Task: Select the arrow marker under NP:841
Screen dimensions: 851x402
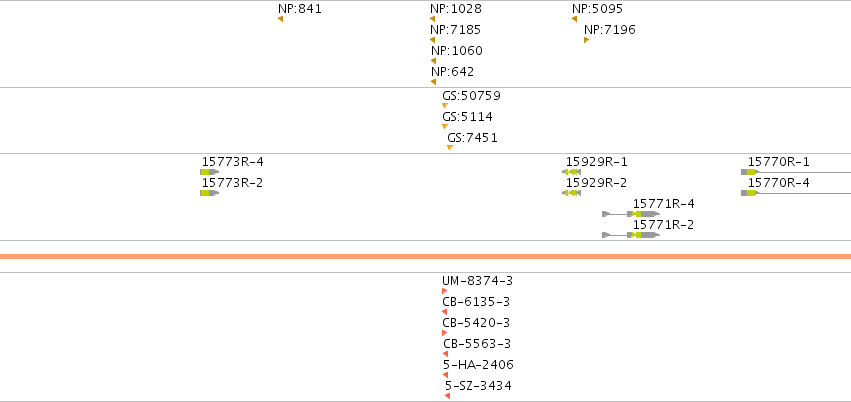Action: [281, 19]
